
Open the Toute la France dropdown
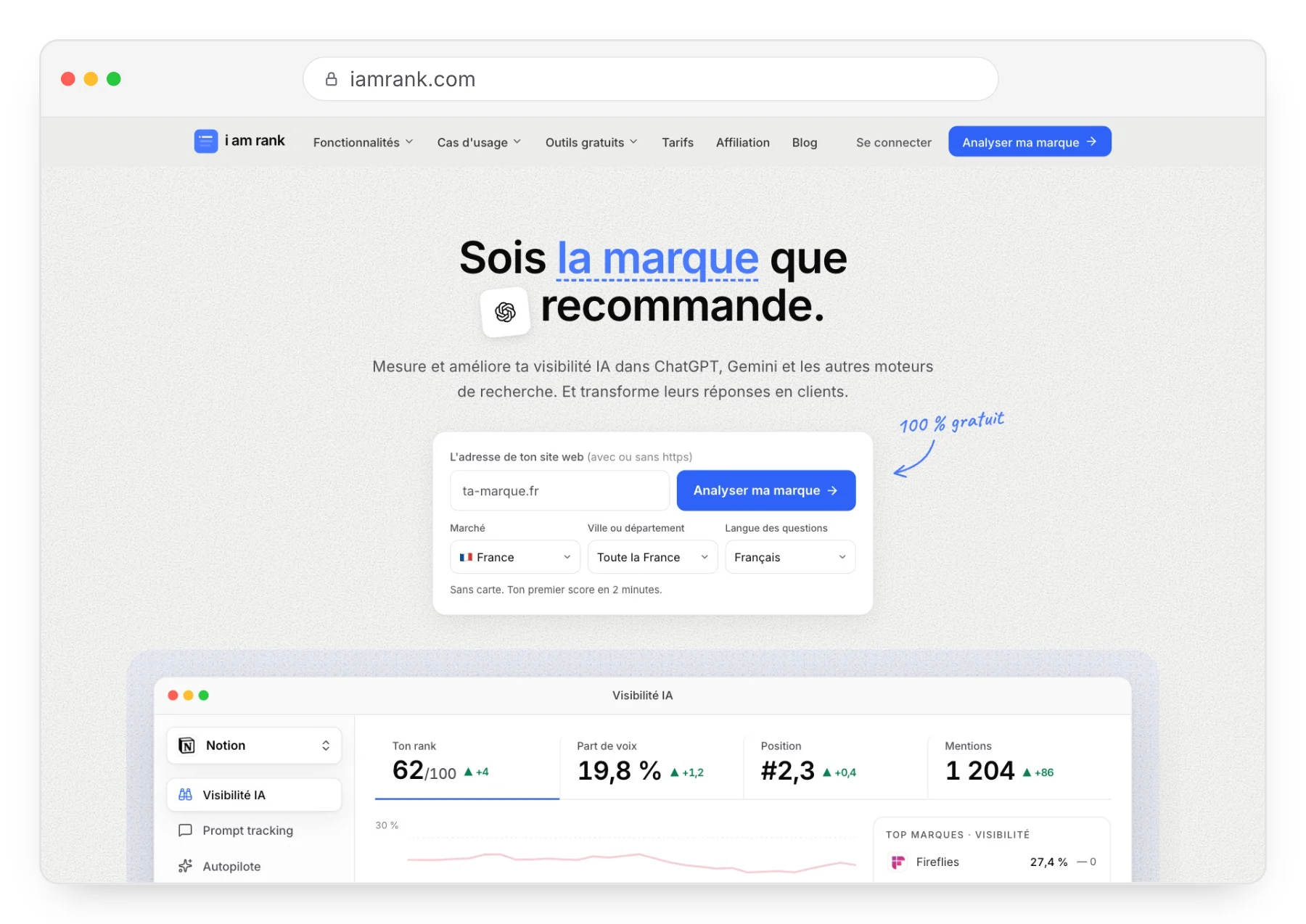(x=652, y=557)
